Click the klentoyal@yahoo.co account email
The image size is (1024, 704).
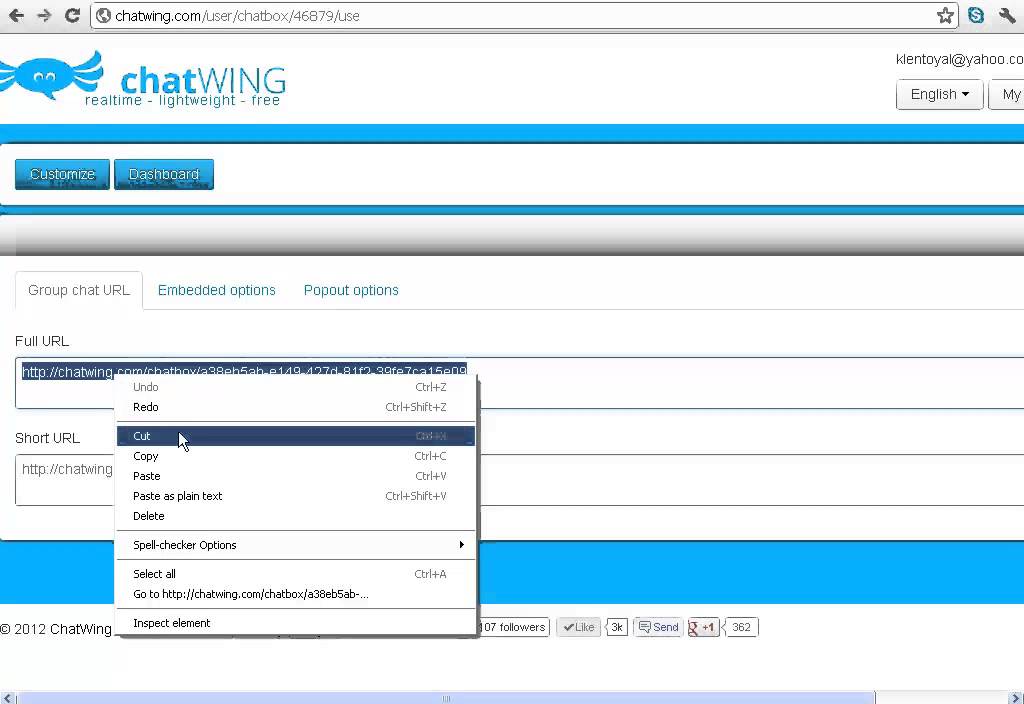[959, 59]
